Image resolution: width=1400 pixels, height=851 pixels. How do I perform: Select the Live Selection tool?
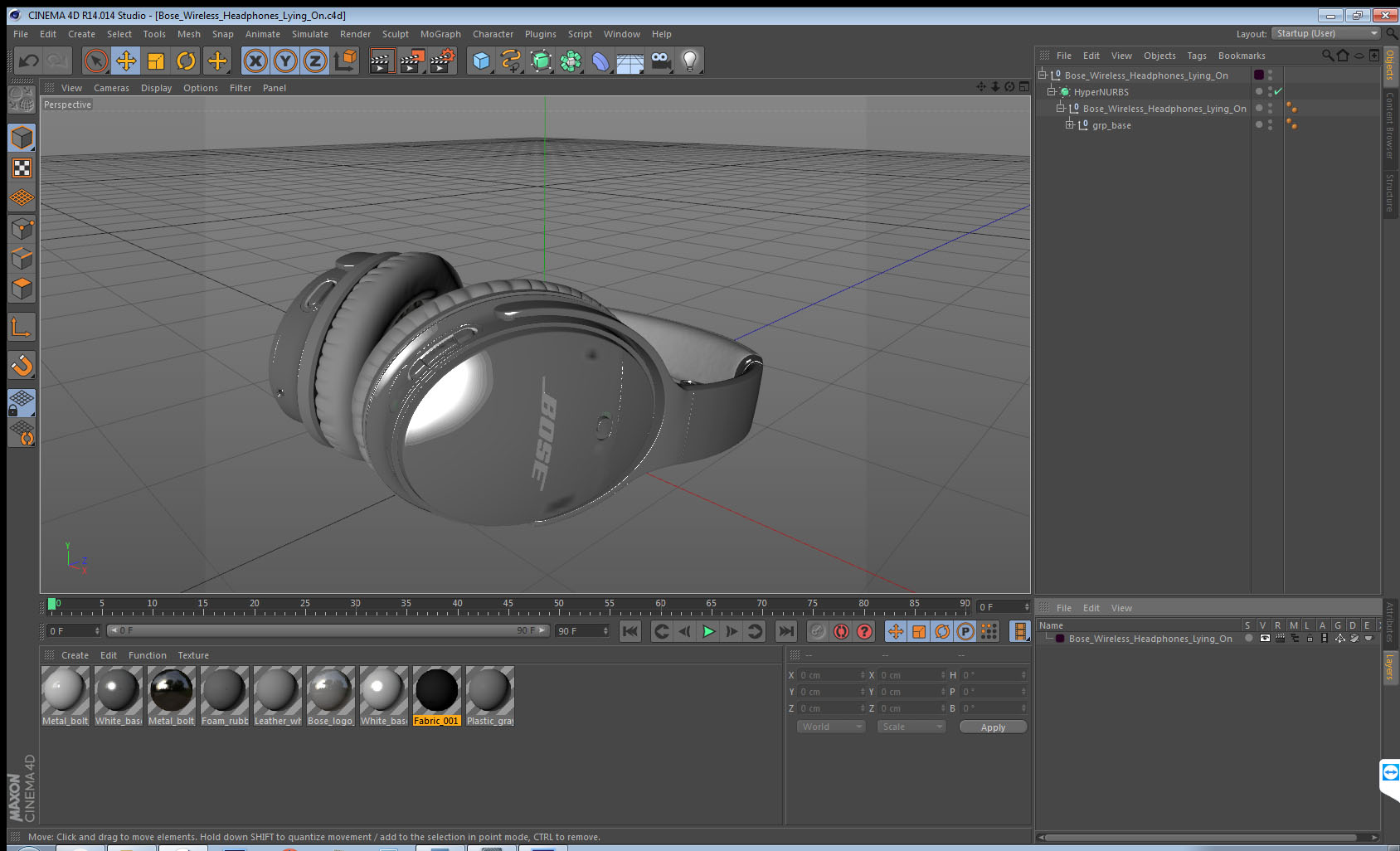[96, 61]
